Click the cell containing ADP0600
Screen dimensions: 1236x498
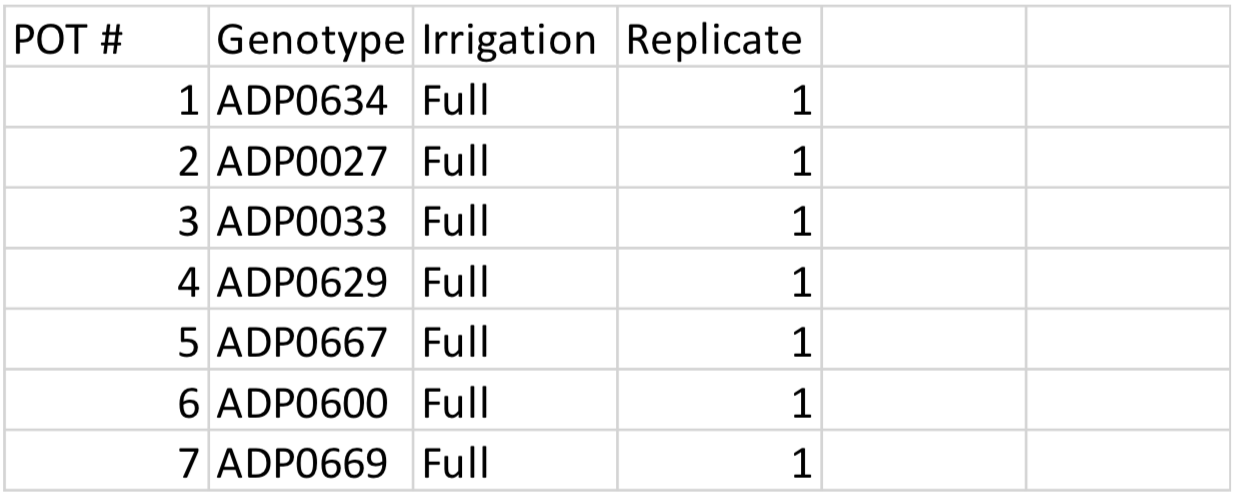click(312, 403)
